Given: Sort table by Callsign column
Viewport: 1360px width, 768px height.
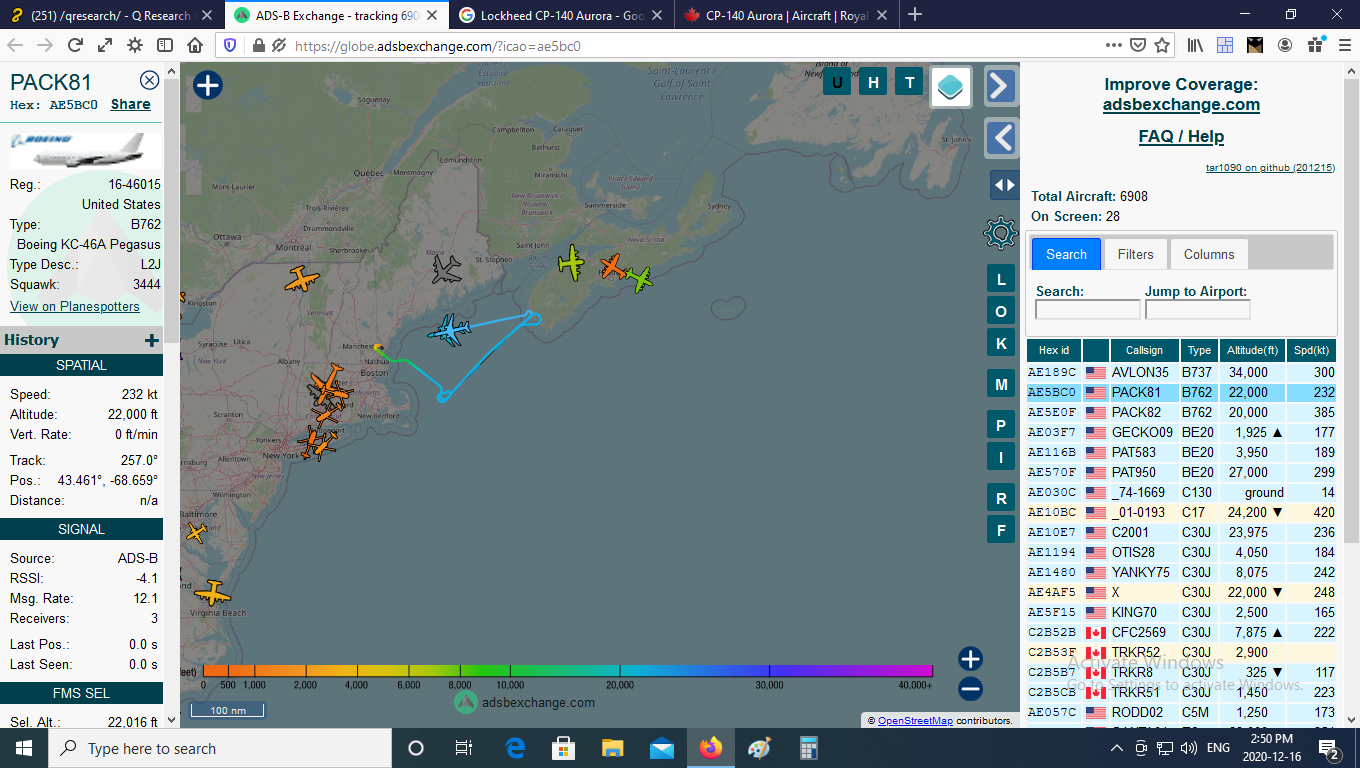Looking at the screenshot, I should [1144, 350].
